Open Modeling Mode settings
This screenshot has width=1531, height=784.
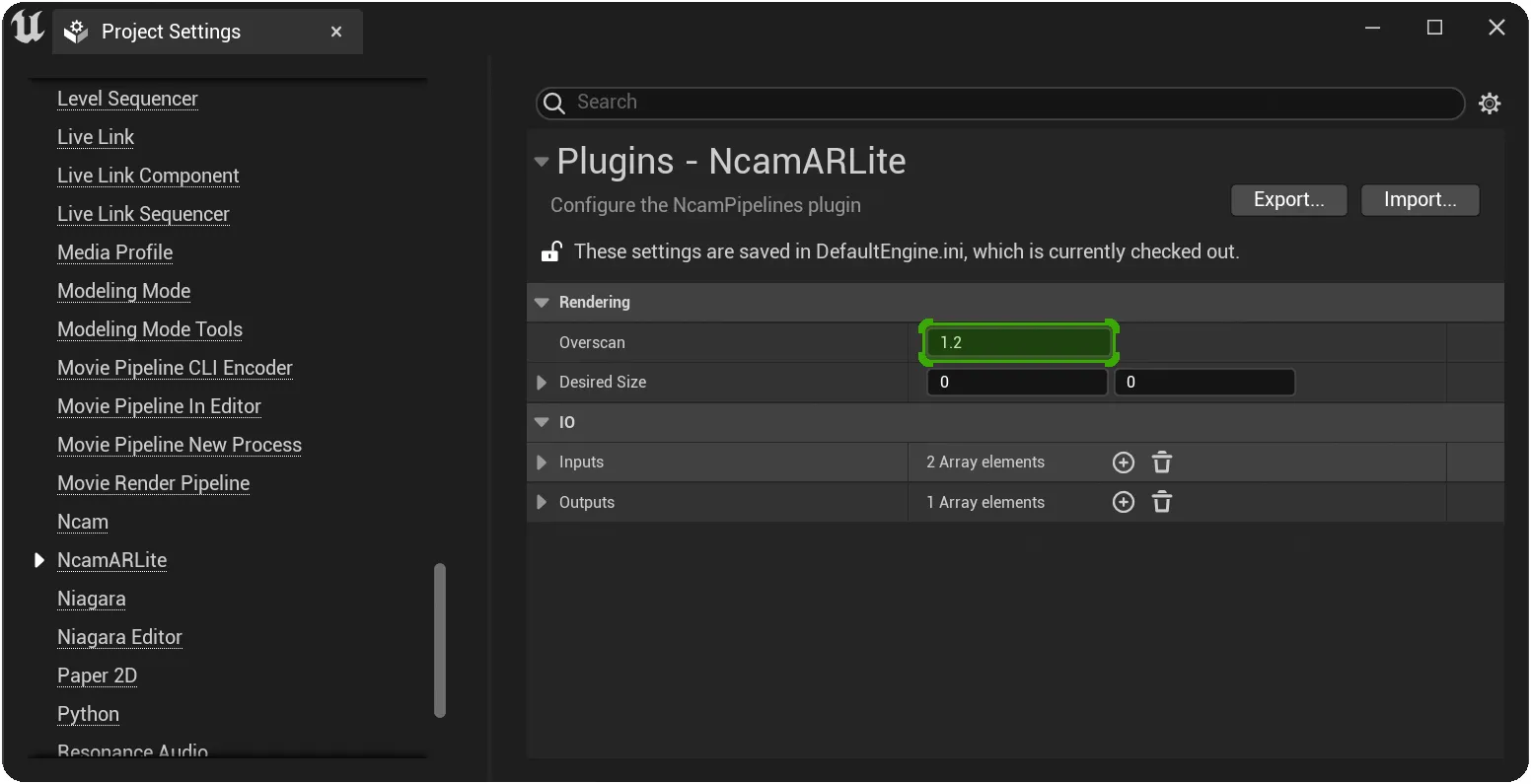[x=124, y=291]
